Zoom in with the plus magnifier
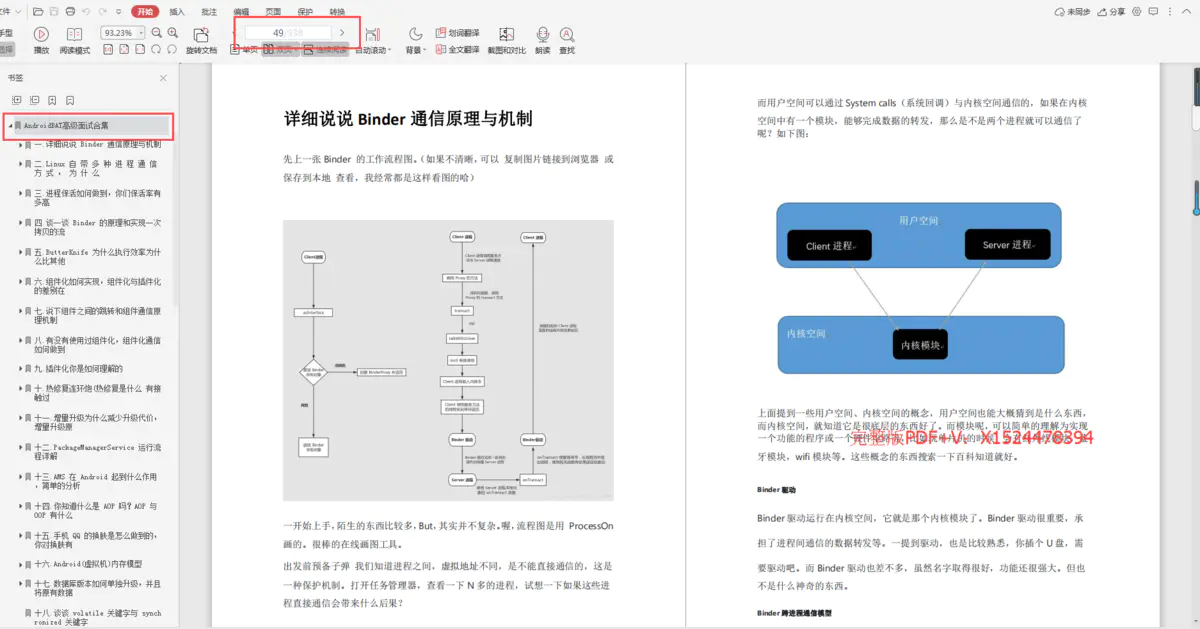 click(x=173, y=33)
